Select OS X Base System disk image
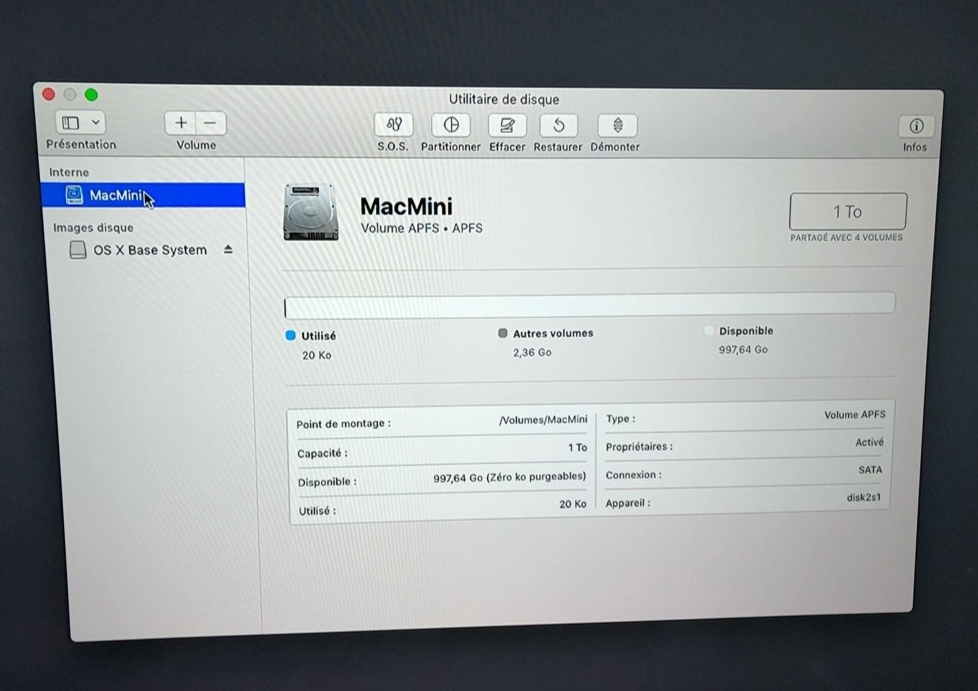The width and height of the screenshot is (978, 691). (x=150, y=250)
